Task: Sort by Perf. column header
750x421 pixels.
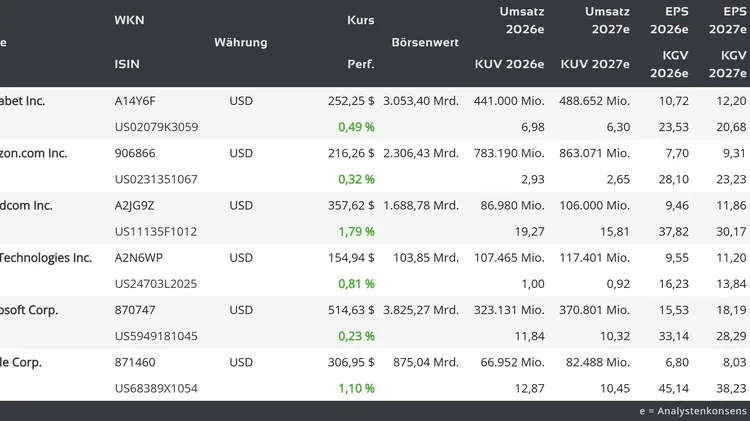Action: pos(360,64)
